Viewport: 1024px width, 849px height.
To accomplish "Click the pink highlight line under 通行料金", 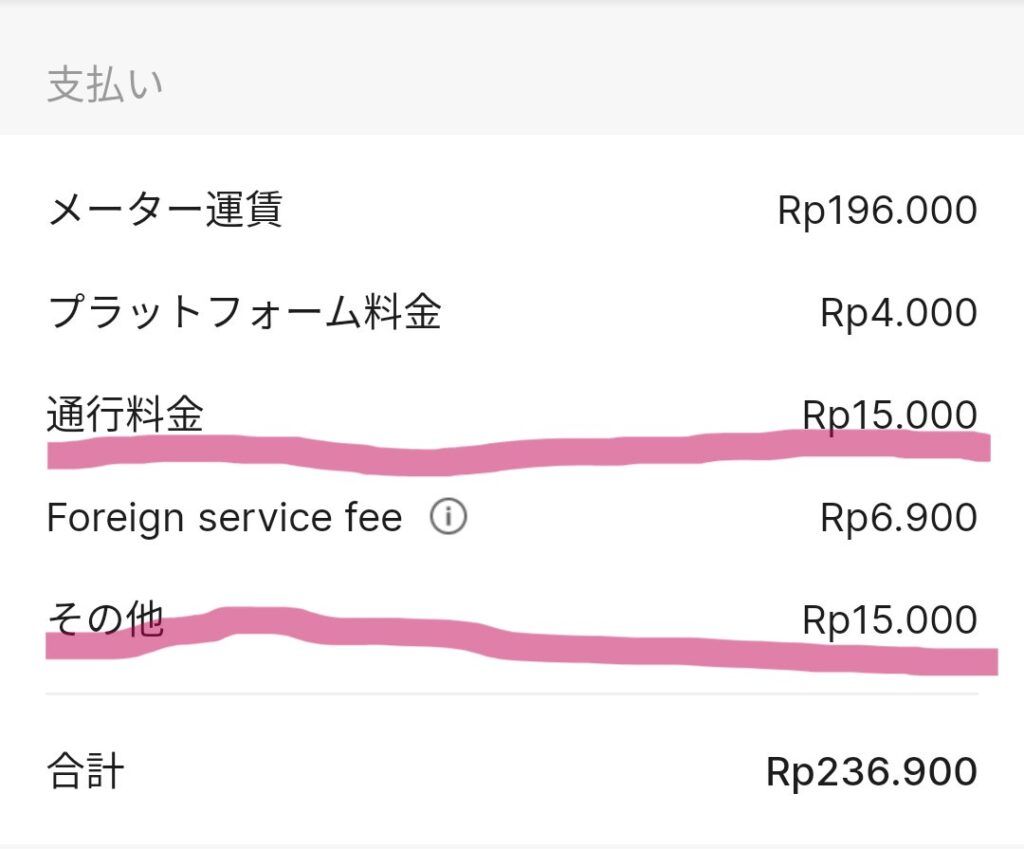I will [x=500, y=453].
